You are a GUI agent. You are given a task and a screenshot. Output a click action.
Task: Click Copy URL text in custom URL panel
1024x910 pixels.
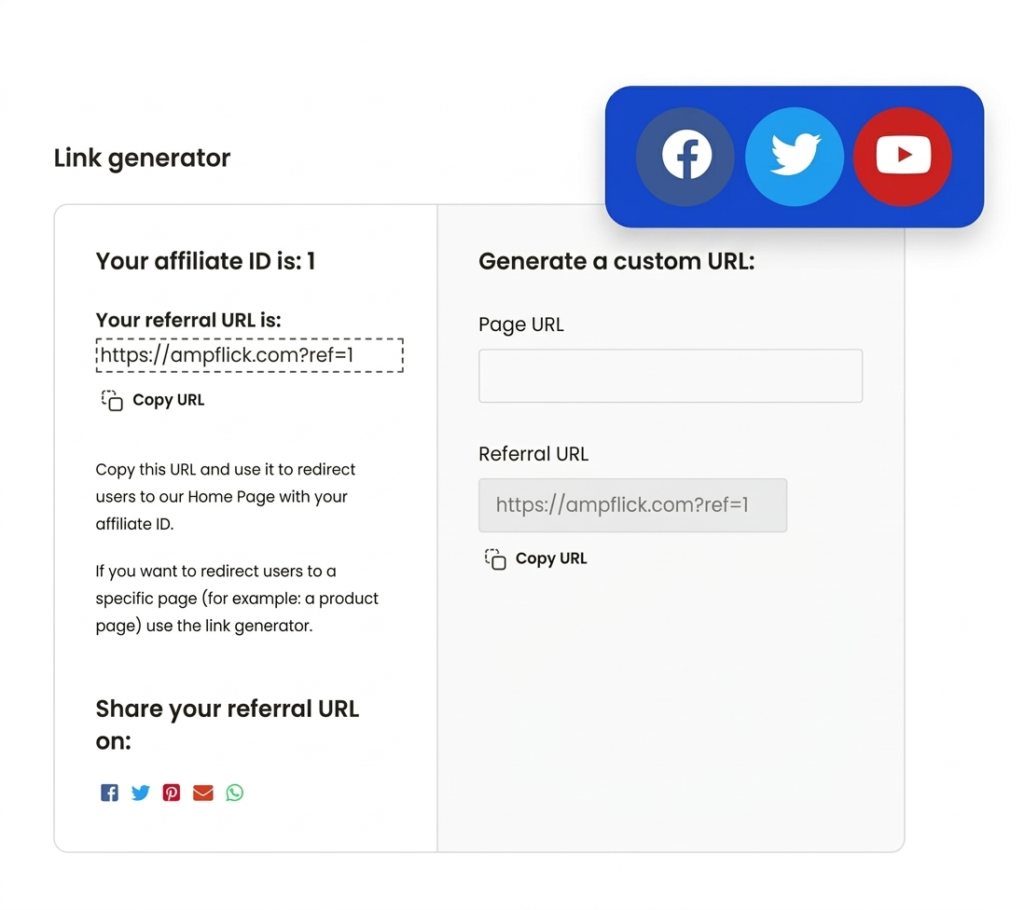551,559
